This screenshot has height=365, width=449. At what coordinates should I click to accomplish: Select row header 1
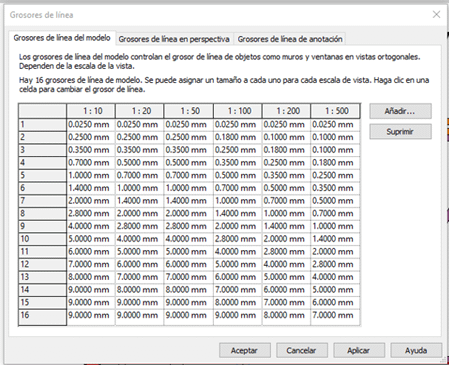pyautogui.click(x=42, y=125)
